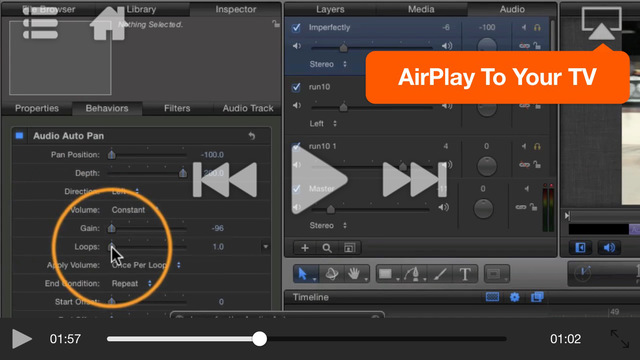Select the Text tool icon
The image size is (640, 360).
pyautogui.click(x=465, y=274)
